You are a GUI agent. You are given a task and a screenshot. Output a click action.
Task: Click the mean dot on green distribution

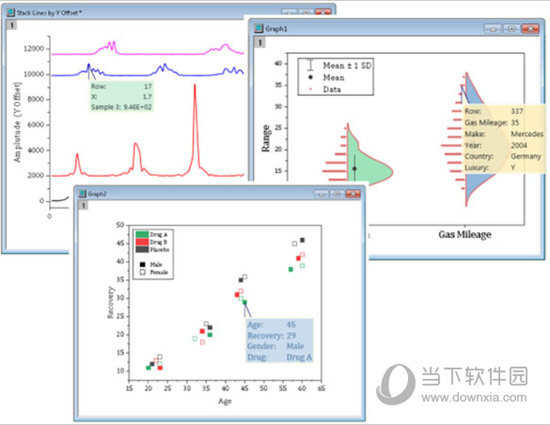pos(355,169)
